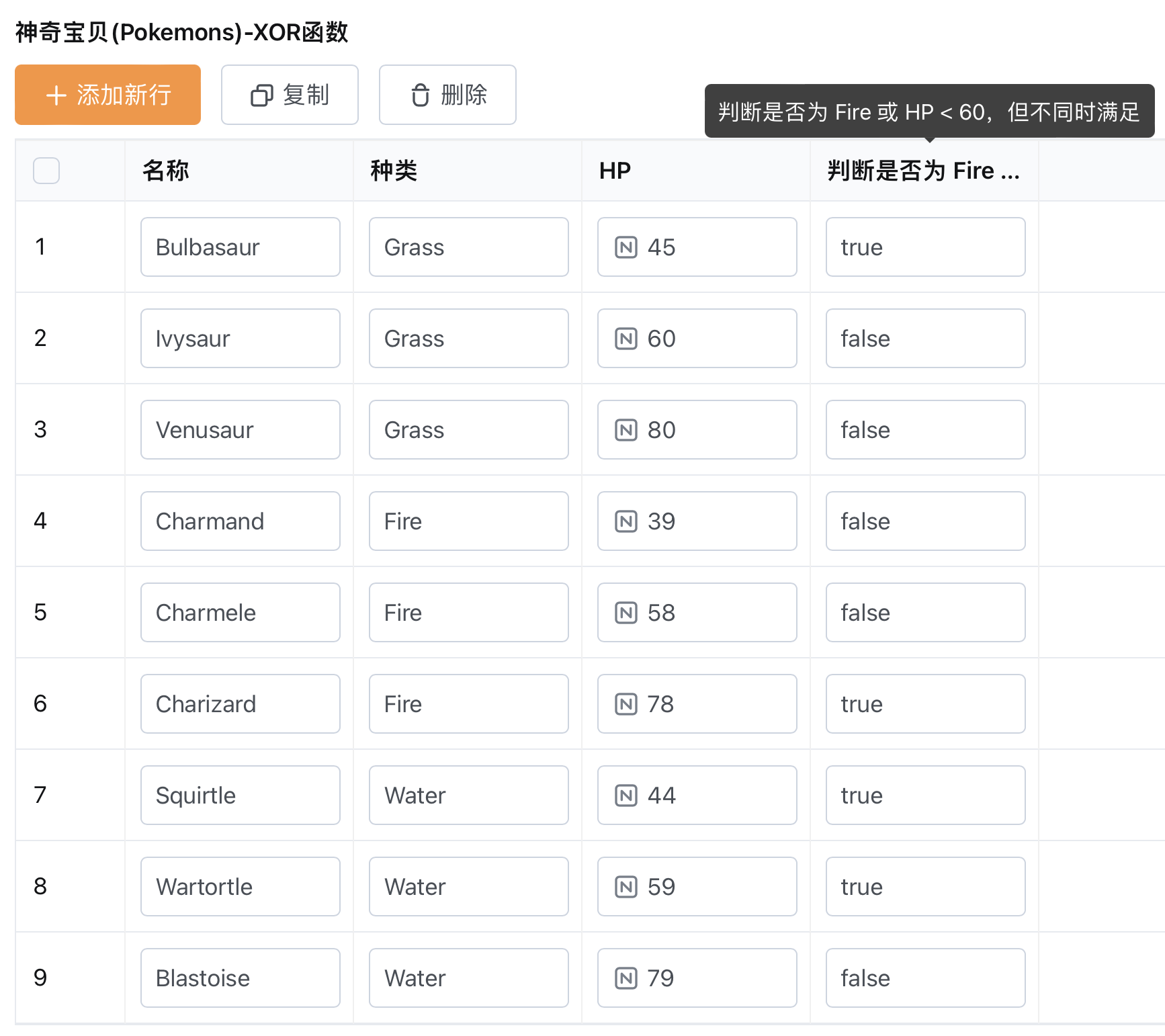Select the Venusaur name field

coord(241,430)
